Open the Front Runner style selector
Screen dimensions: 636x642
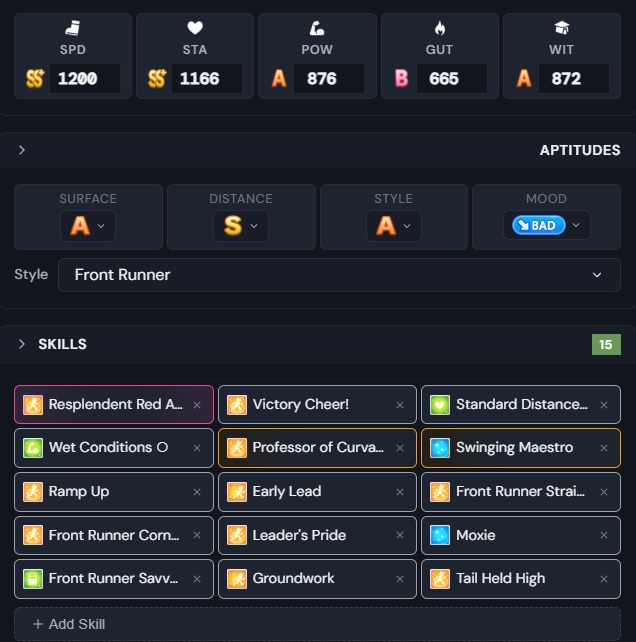[x=339, y=275]
